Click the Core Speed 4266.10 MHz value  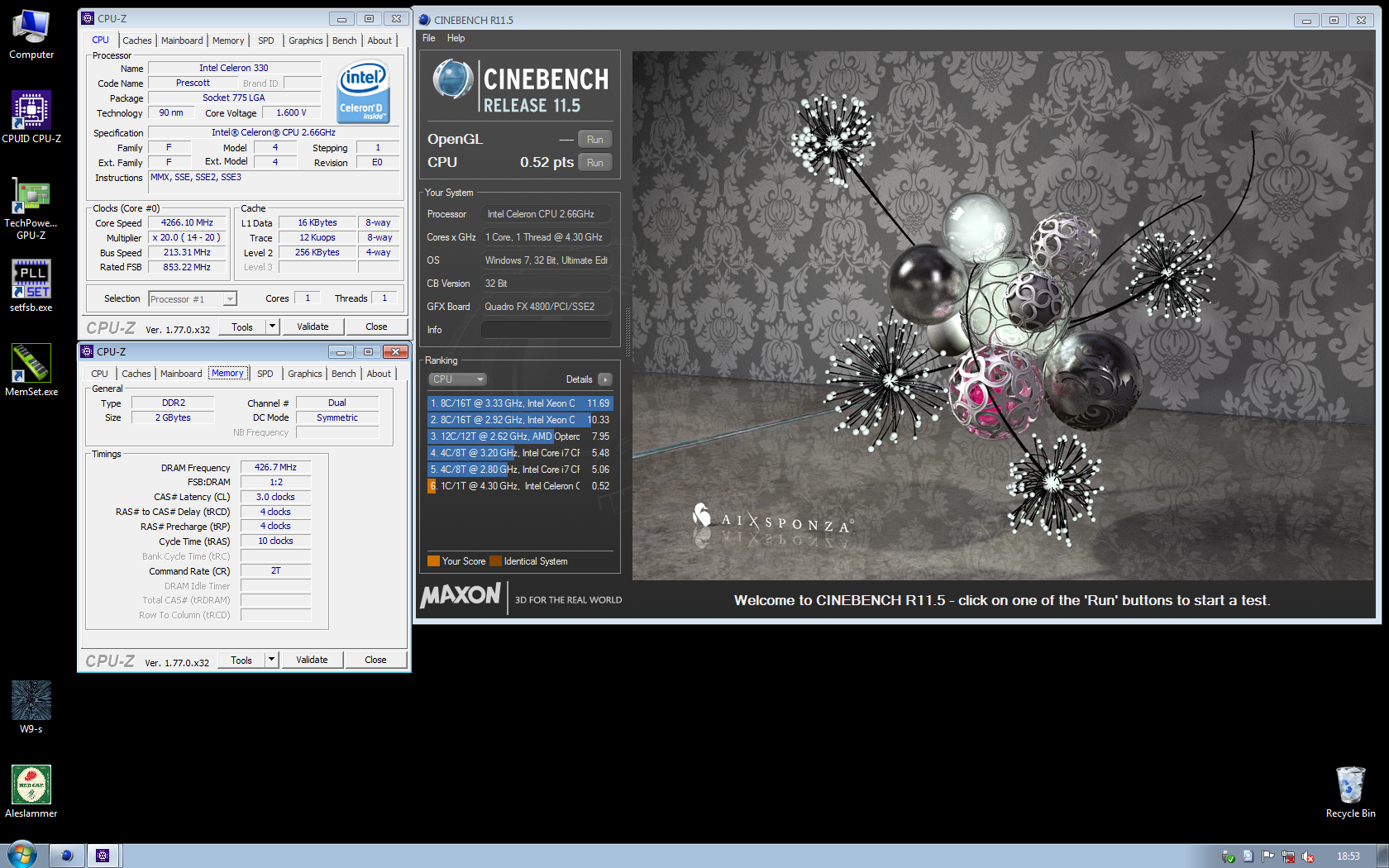187,223
